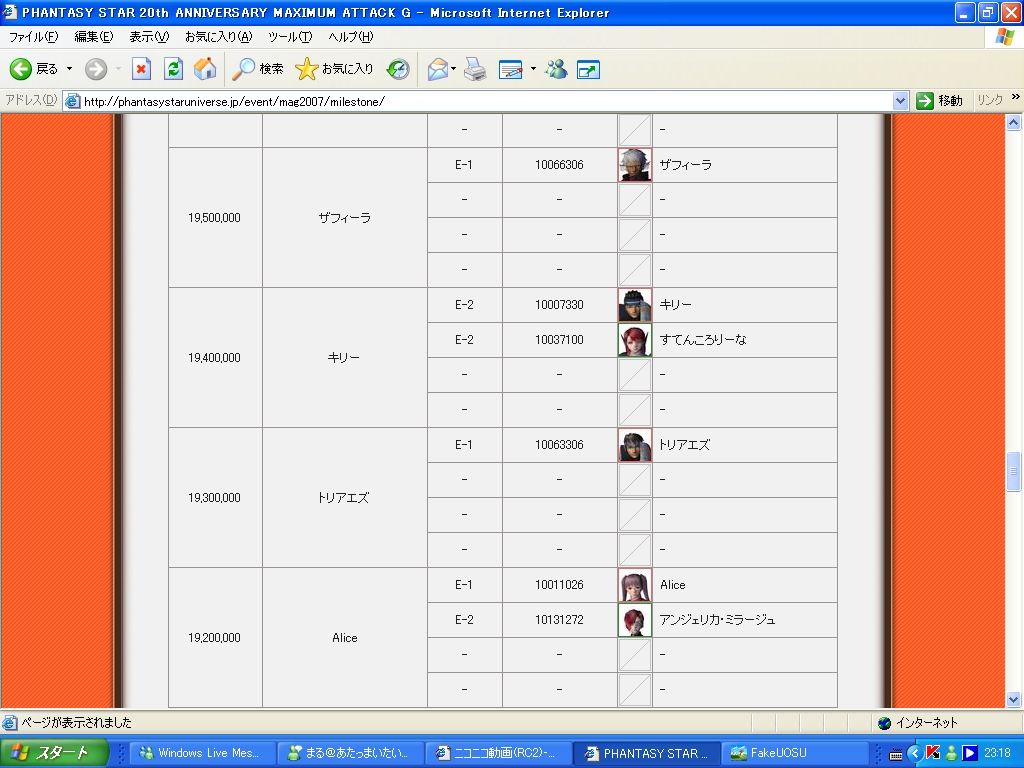The image size is (1024, 768).
Task: Click the Back arrow icon
Action: pyautogui.click(x=21, y=69)
